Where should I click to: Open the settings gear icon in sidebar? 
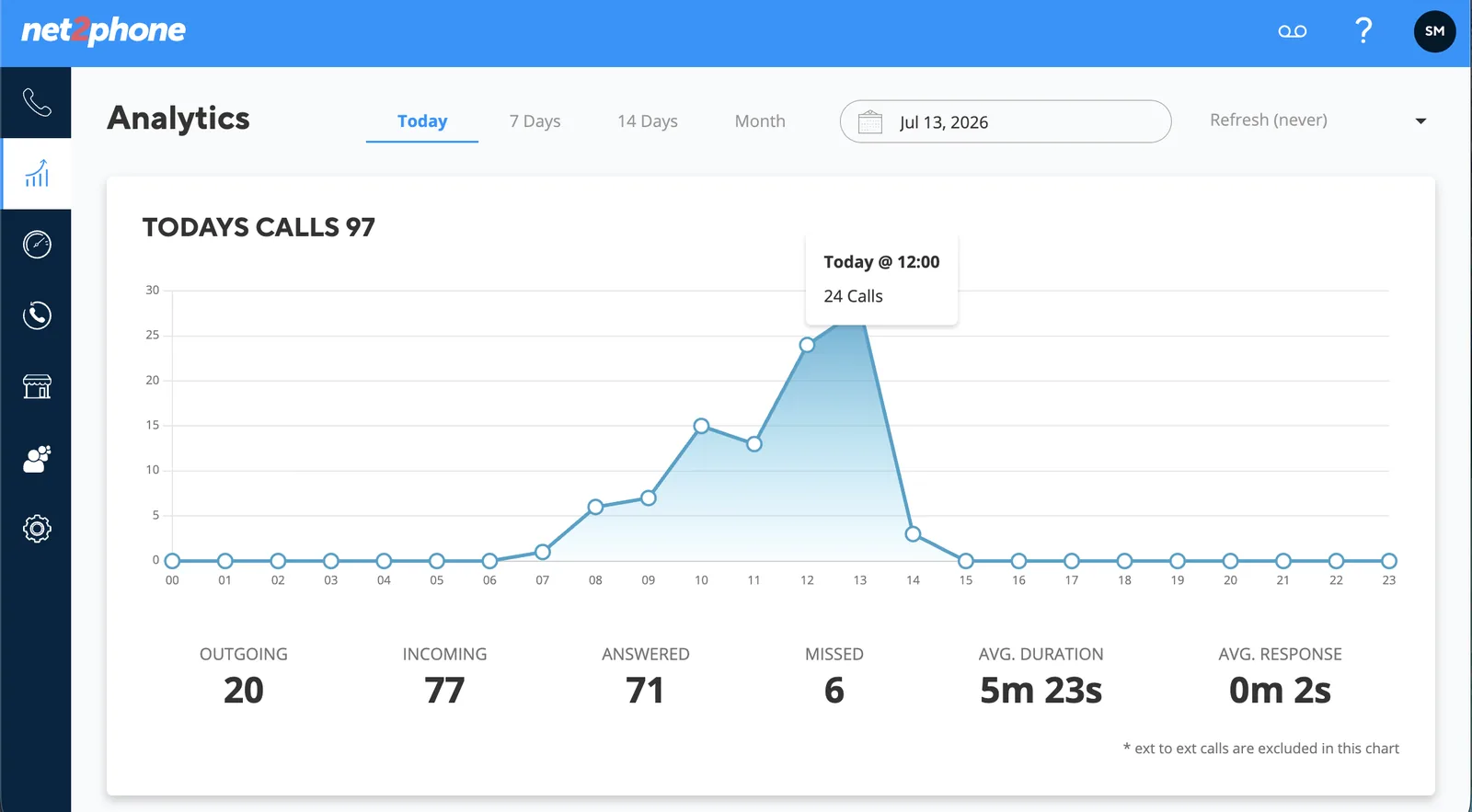point(37,529)
